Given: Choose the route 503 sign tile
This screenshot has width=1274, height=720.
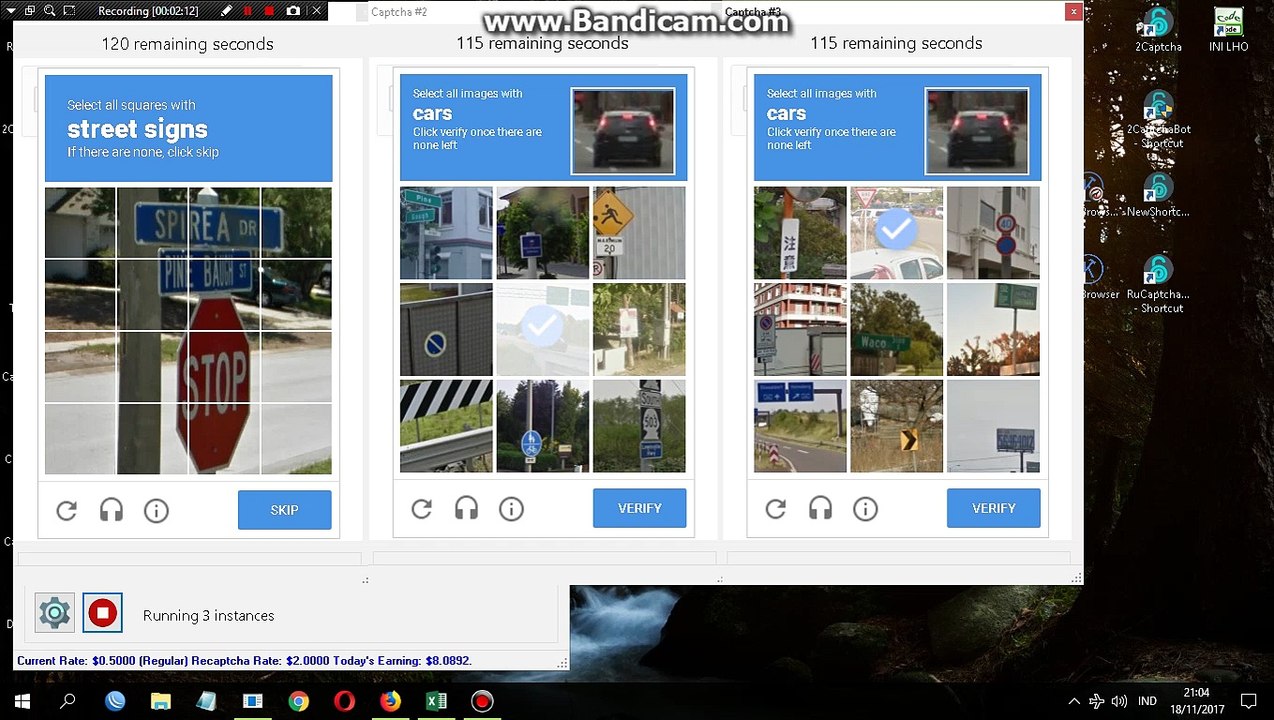Looking at the screenshot, I should [x=639, y=426].
